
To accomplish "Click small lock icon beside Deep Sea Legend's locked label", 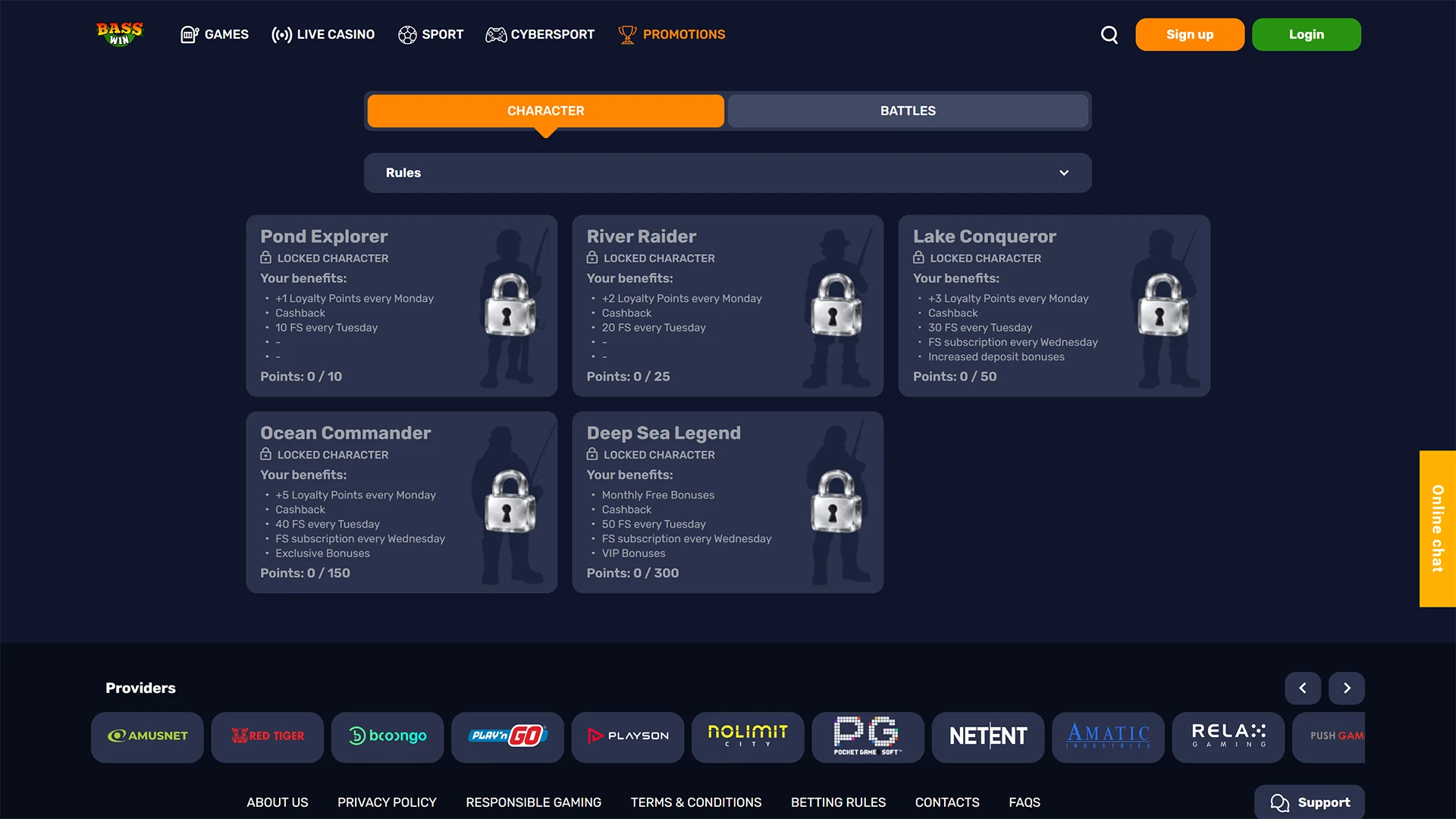I will (x=592, y=454).
